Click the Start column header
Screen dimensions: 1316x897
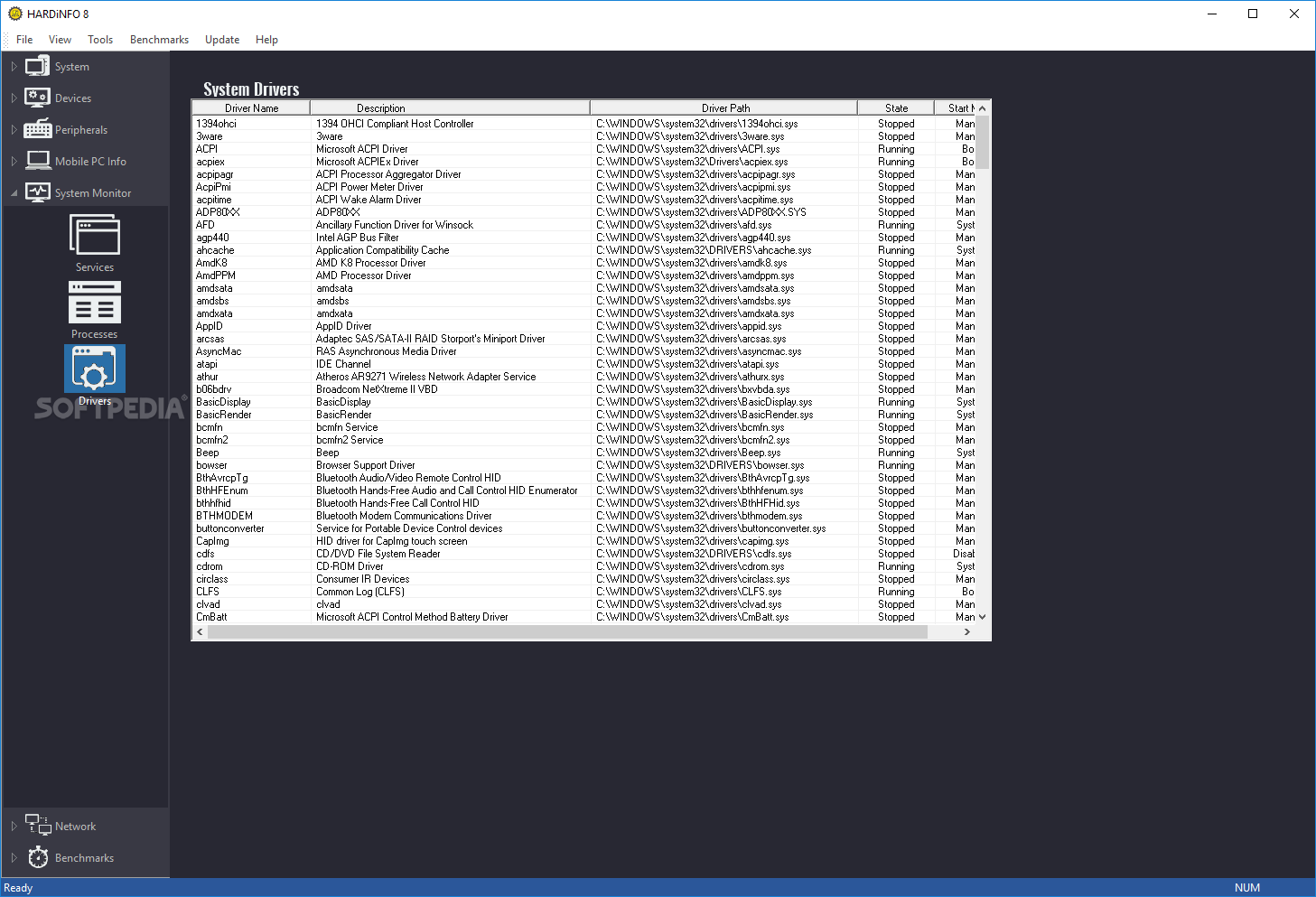(x=956, y=107)
